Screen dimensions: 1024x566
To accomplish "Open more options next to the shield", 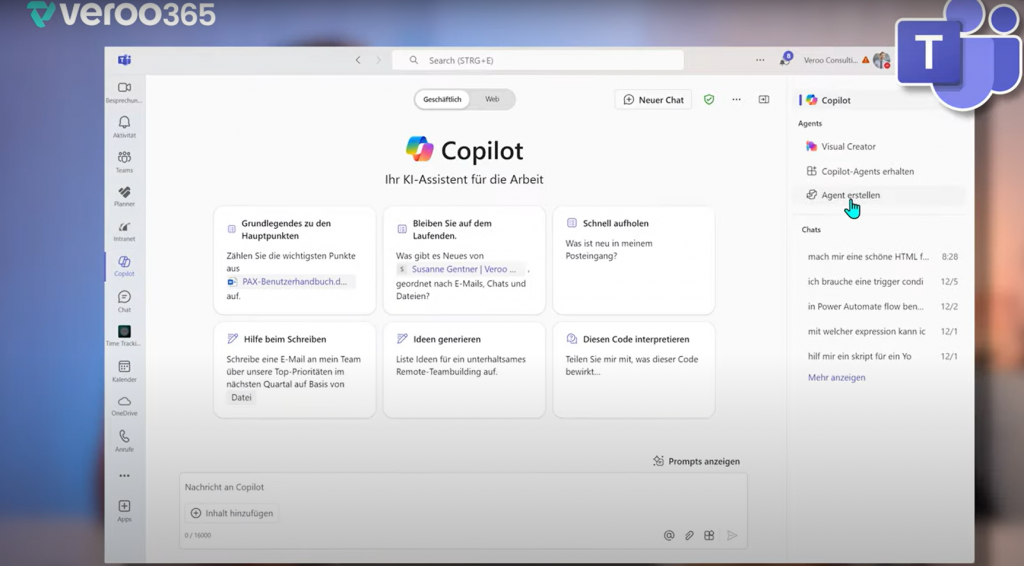I will point(737,99).
